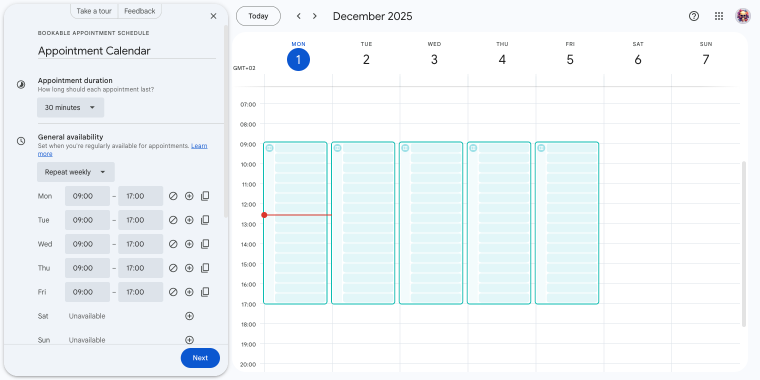Edit Tuesday start time 09:00
760x380 pixels.
87,220
